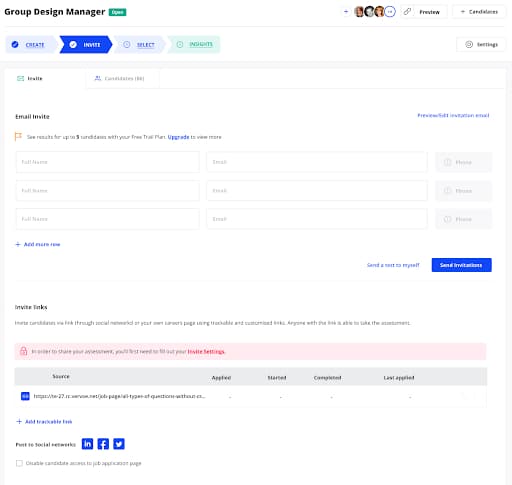Screen dimensions: 512x485
Task: Click the plus icon beside team avatars
Action: click(x=346, y=12)
